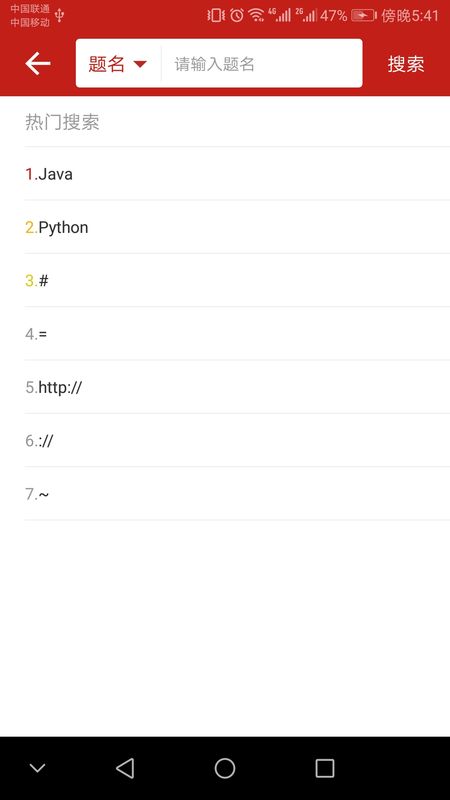Tap the alarm clock status icon

point(237,15)
